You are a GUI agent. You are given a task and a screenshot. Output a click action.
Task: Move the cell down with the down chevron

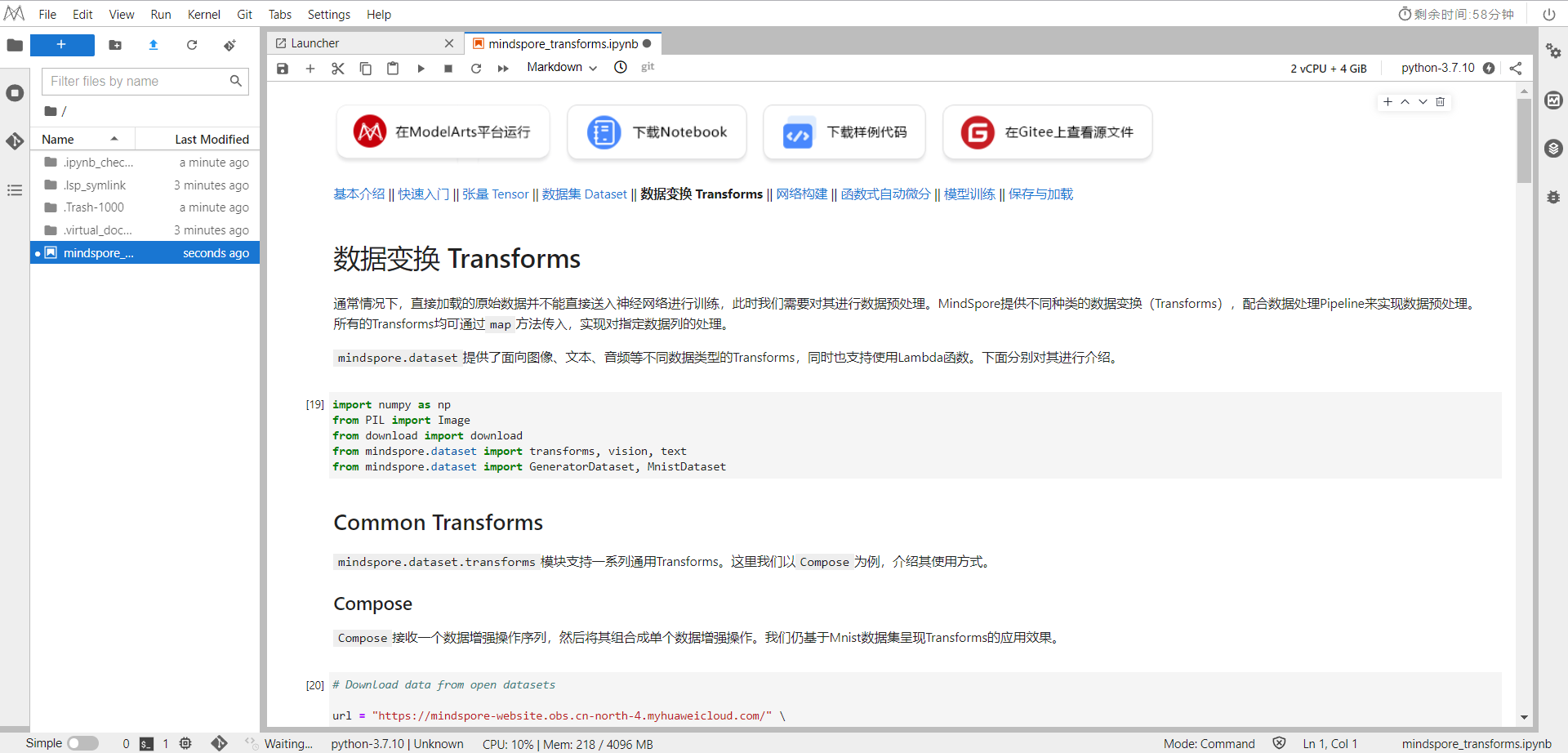(x=1423, y=102)
